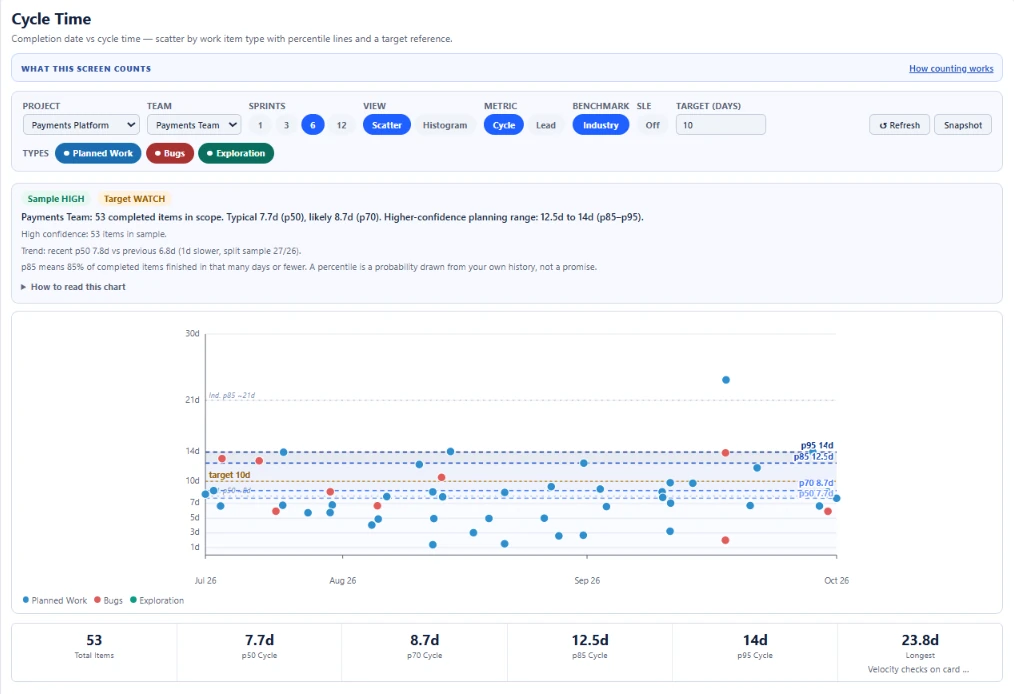
Task: Toggle the Bugs type filter
Action: click(x=170, y=153)
